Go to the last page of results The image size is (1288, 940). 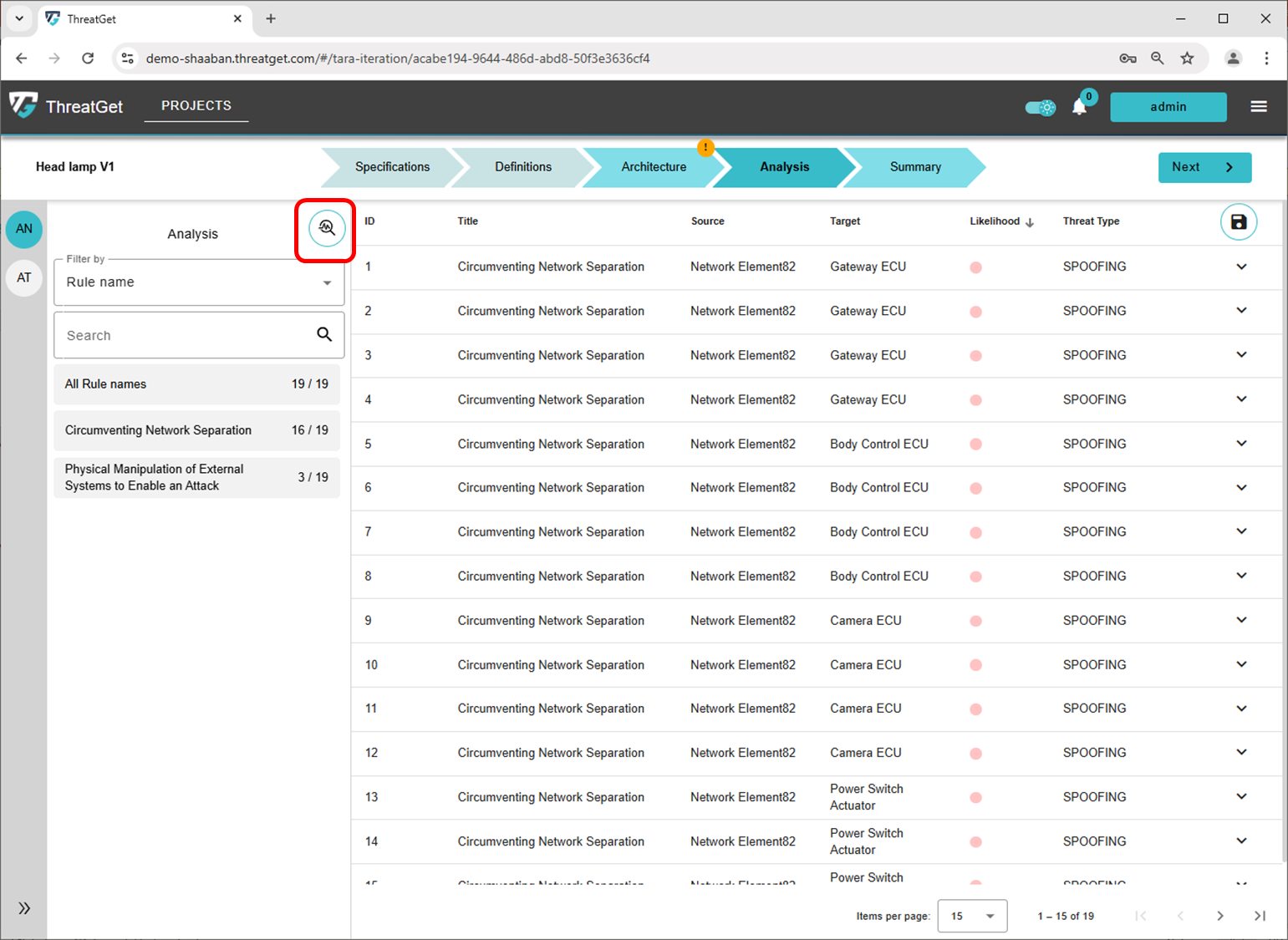click(1260, 916)
